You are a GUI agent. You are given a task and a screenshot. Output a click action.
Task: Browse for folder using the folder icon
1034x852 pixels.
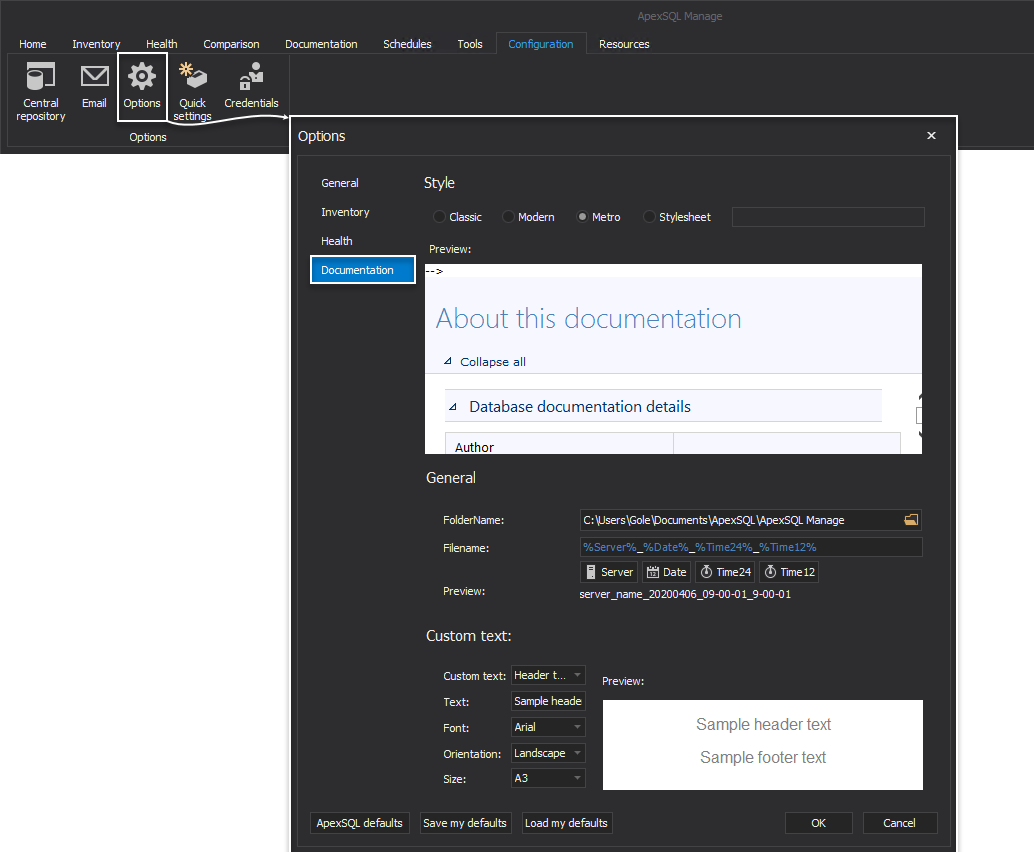coord(911,520)
